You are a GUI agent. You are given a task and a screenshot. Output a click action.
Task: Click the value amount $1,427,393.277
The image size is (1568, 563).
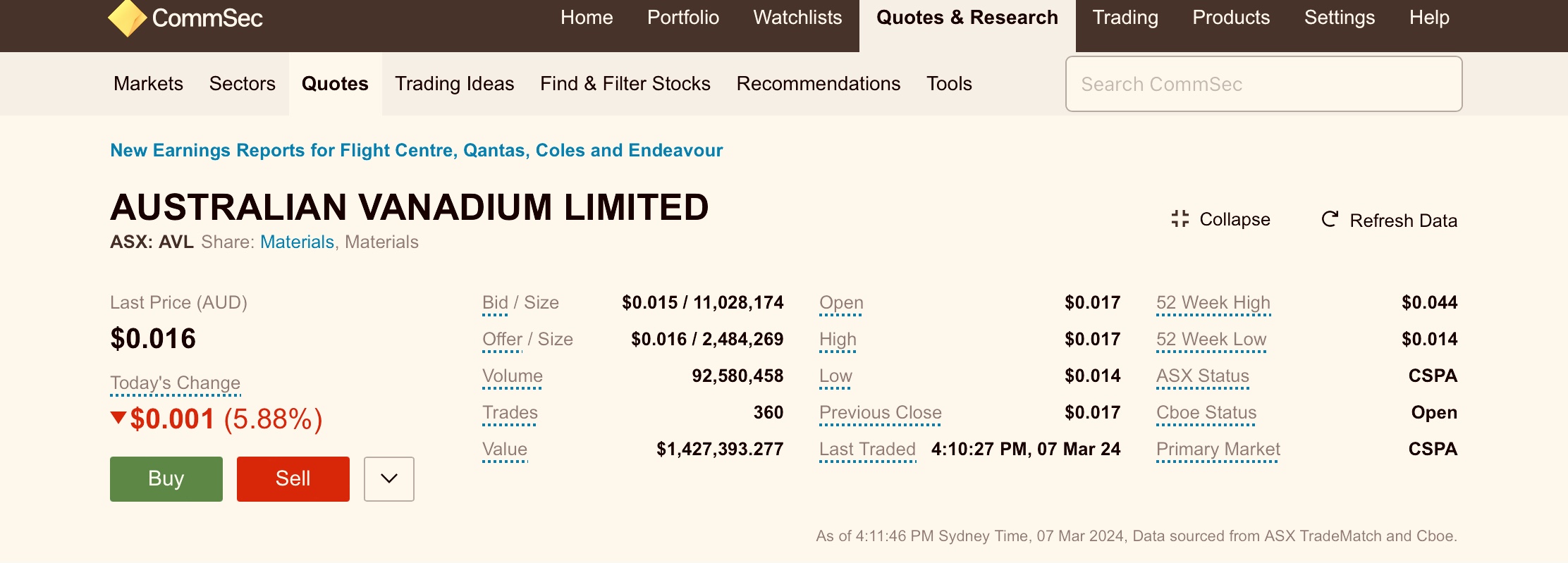[x=720, y=449]
